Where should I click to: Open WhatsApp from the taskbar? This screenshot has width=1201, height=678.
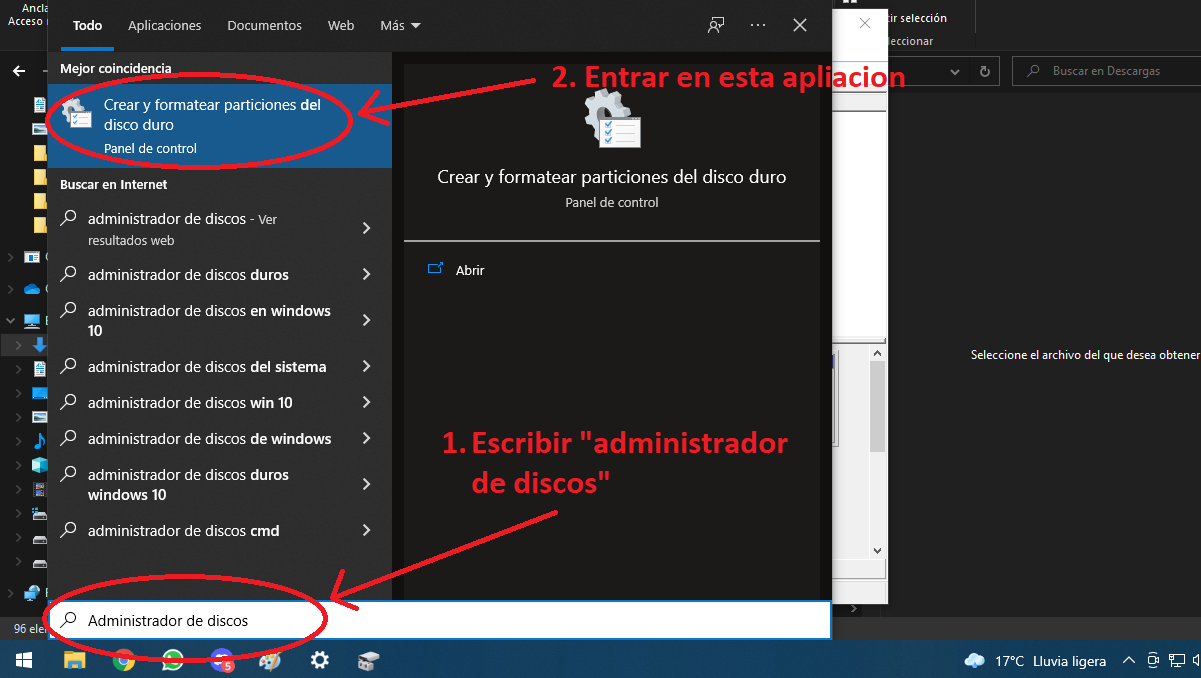tap(173, 660)
